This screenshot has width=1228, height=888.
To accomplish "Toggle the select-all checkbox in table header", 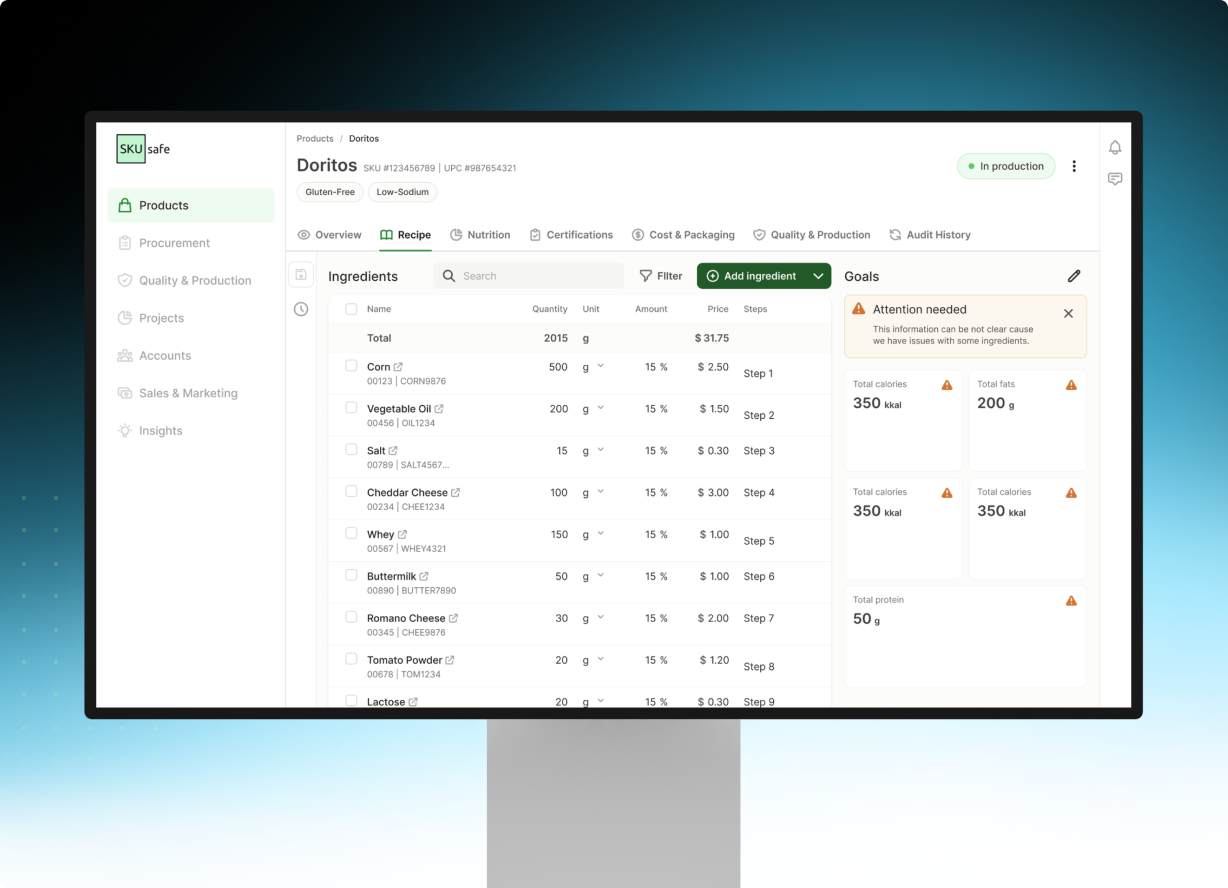I will pos(351,309).
